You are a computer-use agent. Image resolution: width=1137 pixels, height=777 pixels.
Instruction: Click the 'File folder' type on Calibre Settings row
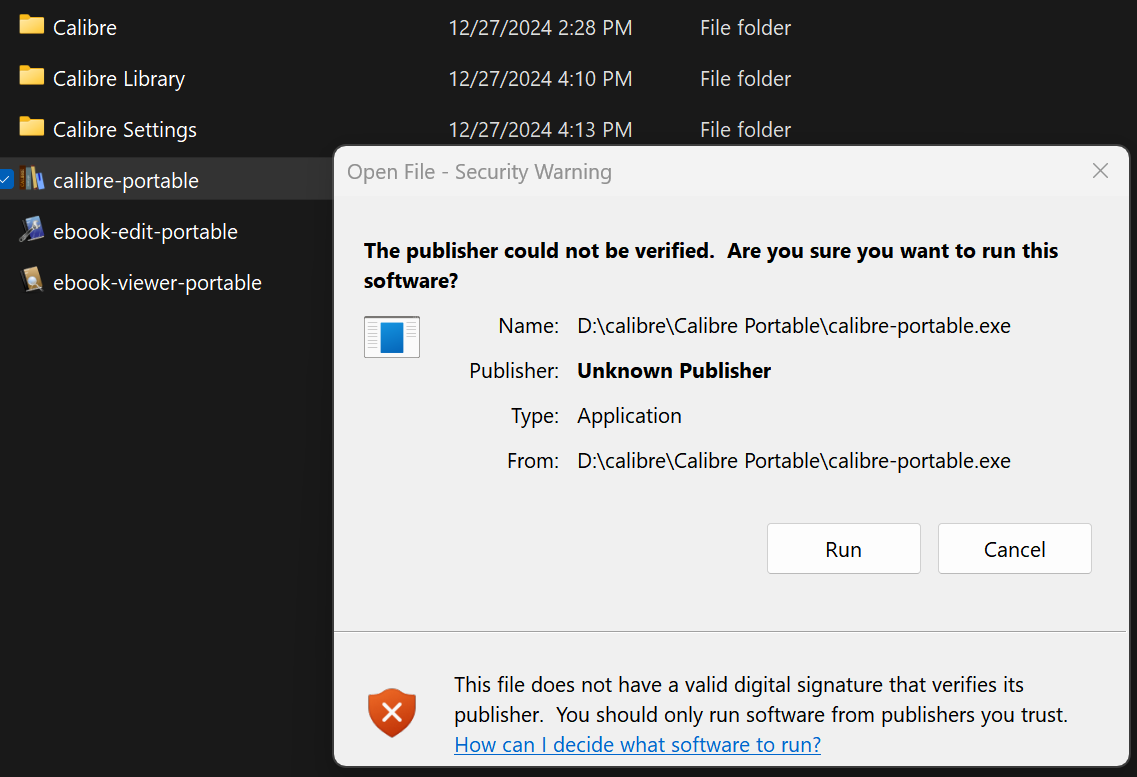tap(745, 129)
